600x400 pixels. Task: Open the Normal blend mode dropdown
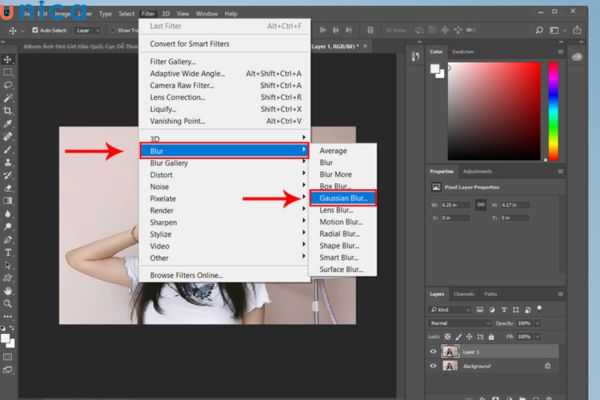point(460,324)
